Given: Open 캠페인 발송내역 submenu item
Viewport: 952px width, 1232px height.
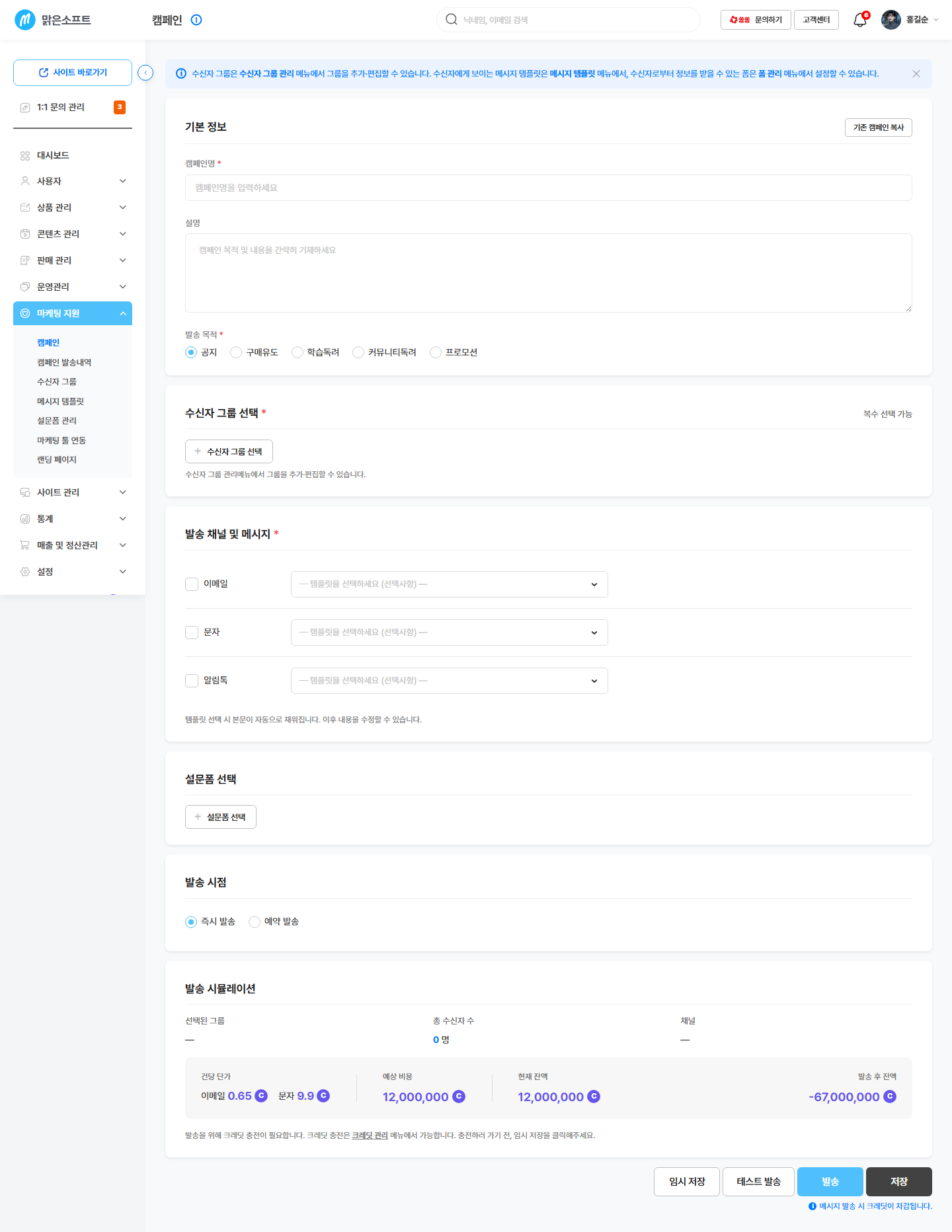Looking at the screenshot, I should (x=64, y=362).
